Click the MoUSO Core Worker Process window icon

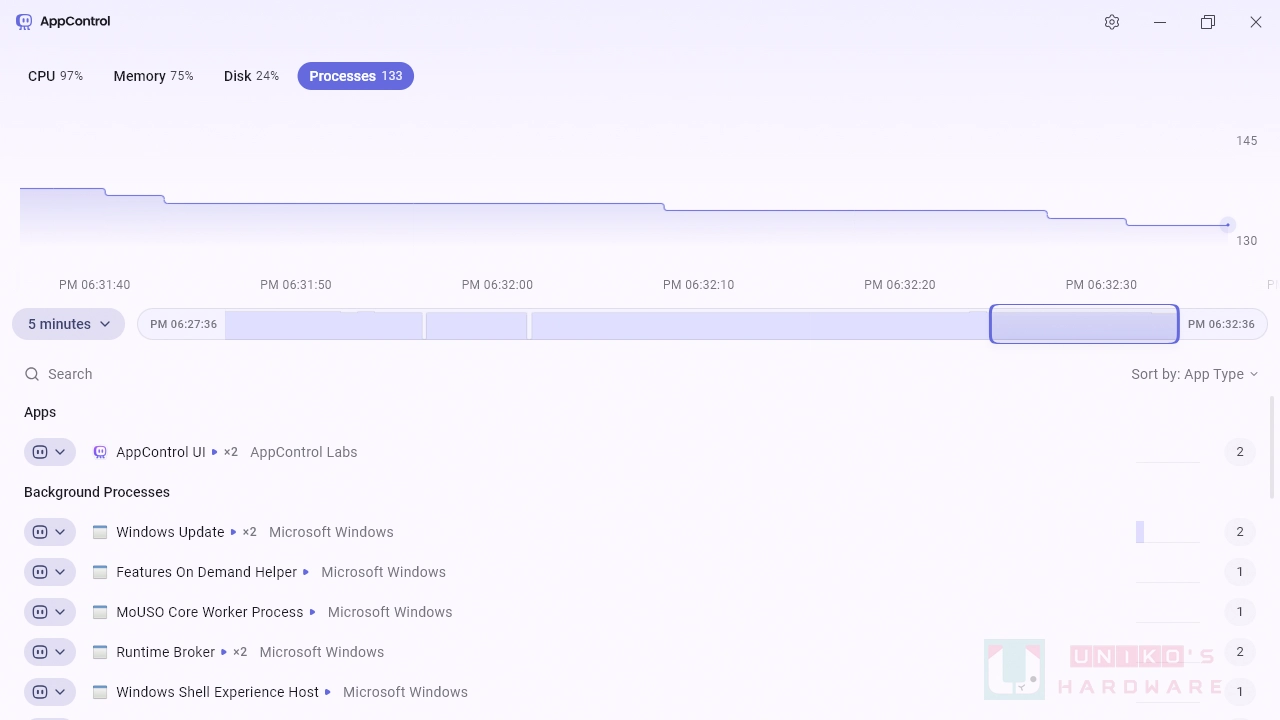(100, 612)
